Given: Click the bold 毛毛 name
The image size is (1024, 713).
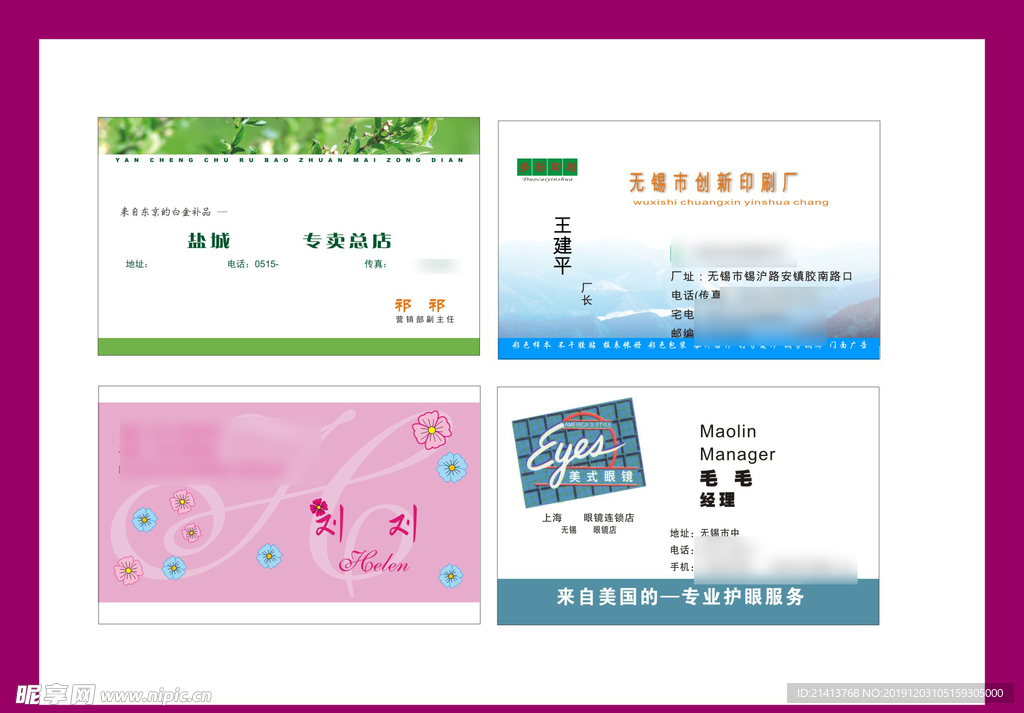Looking at the screenshot, I should click(x=725, y=479).
